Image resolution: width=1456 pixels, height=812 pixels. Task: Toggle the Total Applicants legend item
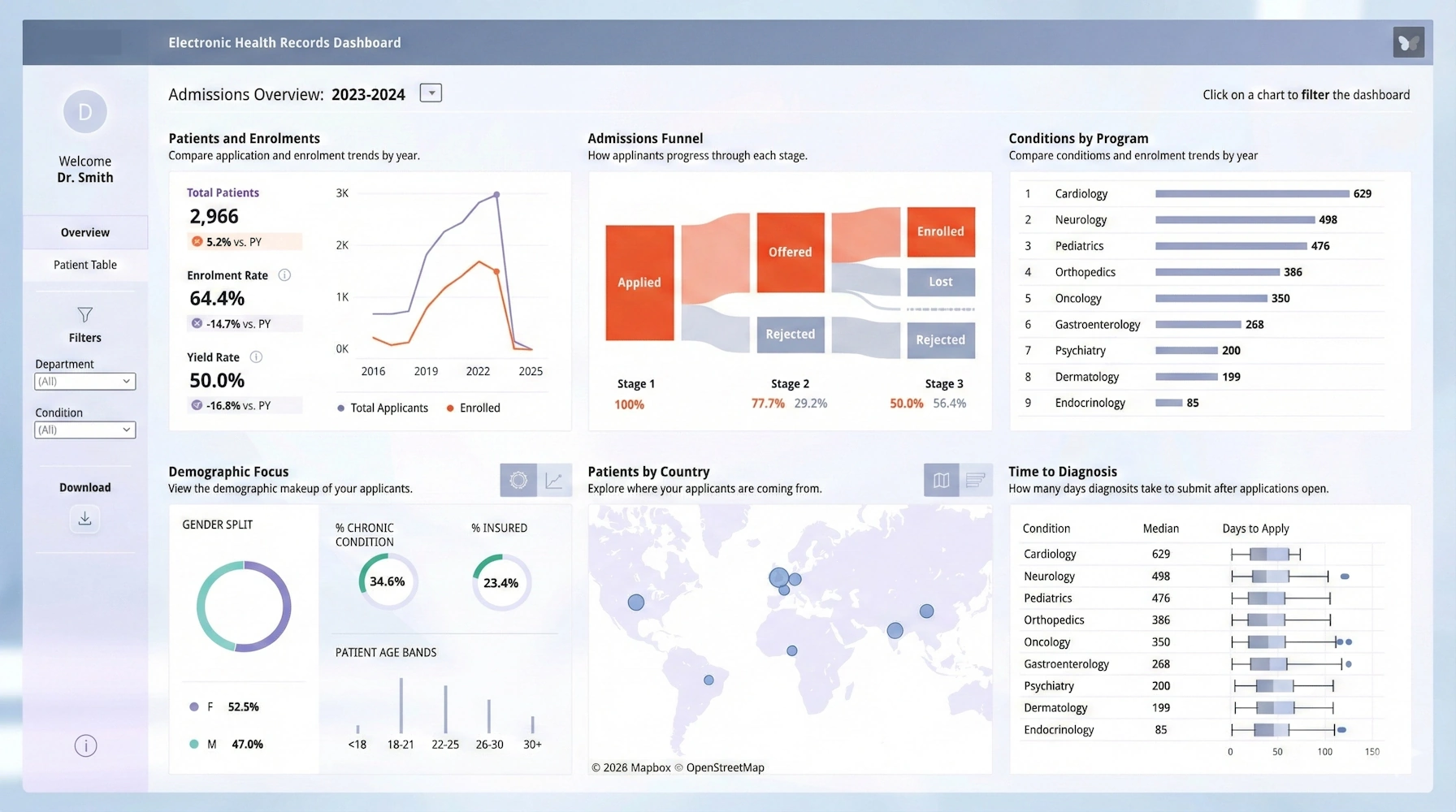point(382,408)
